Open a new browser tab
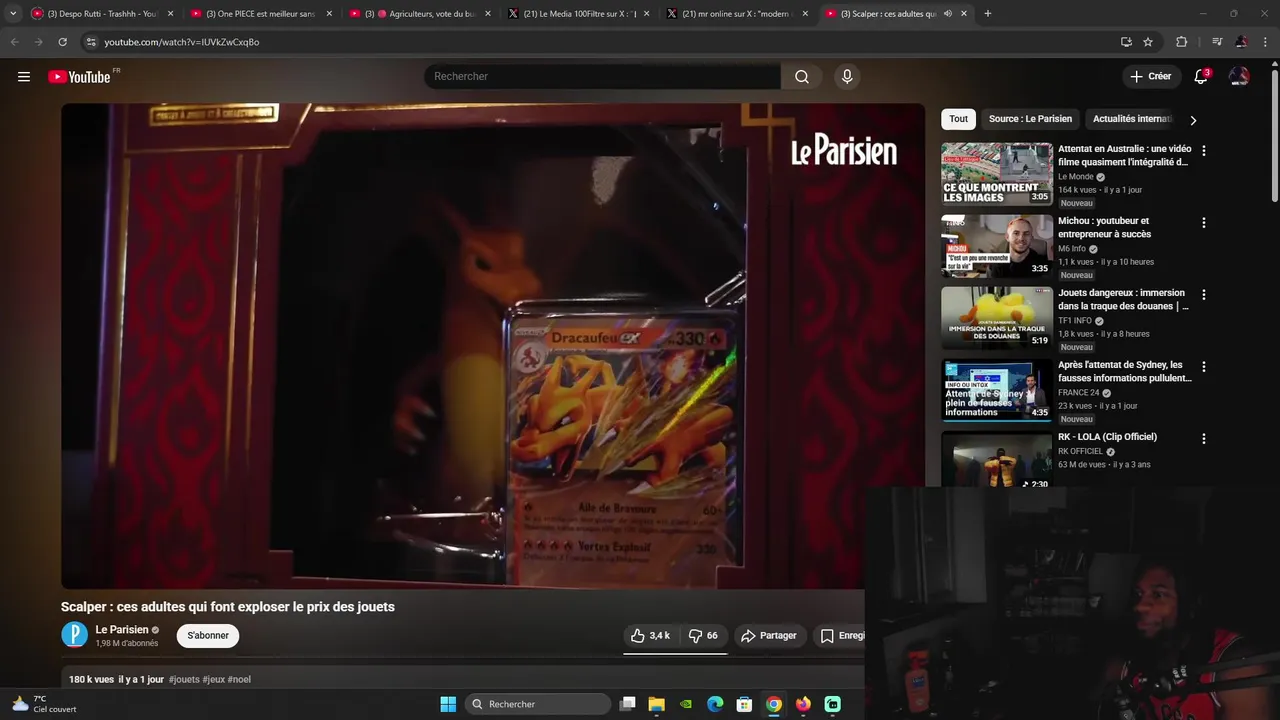Viewport: 1280px width, 720px height. point(988,14)
